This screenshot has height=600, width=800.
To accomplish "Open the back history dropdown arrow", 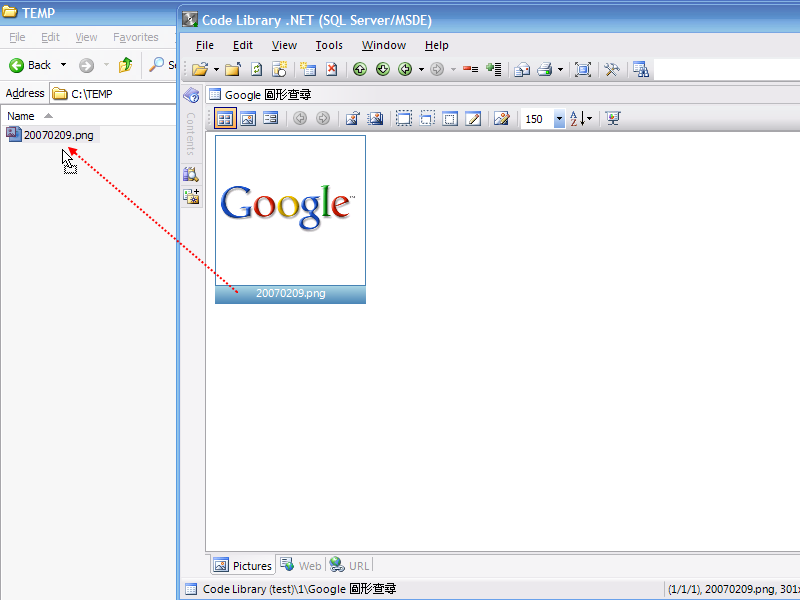I will pos(421,69).
